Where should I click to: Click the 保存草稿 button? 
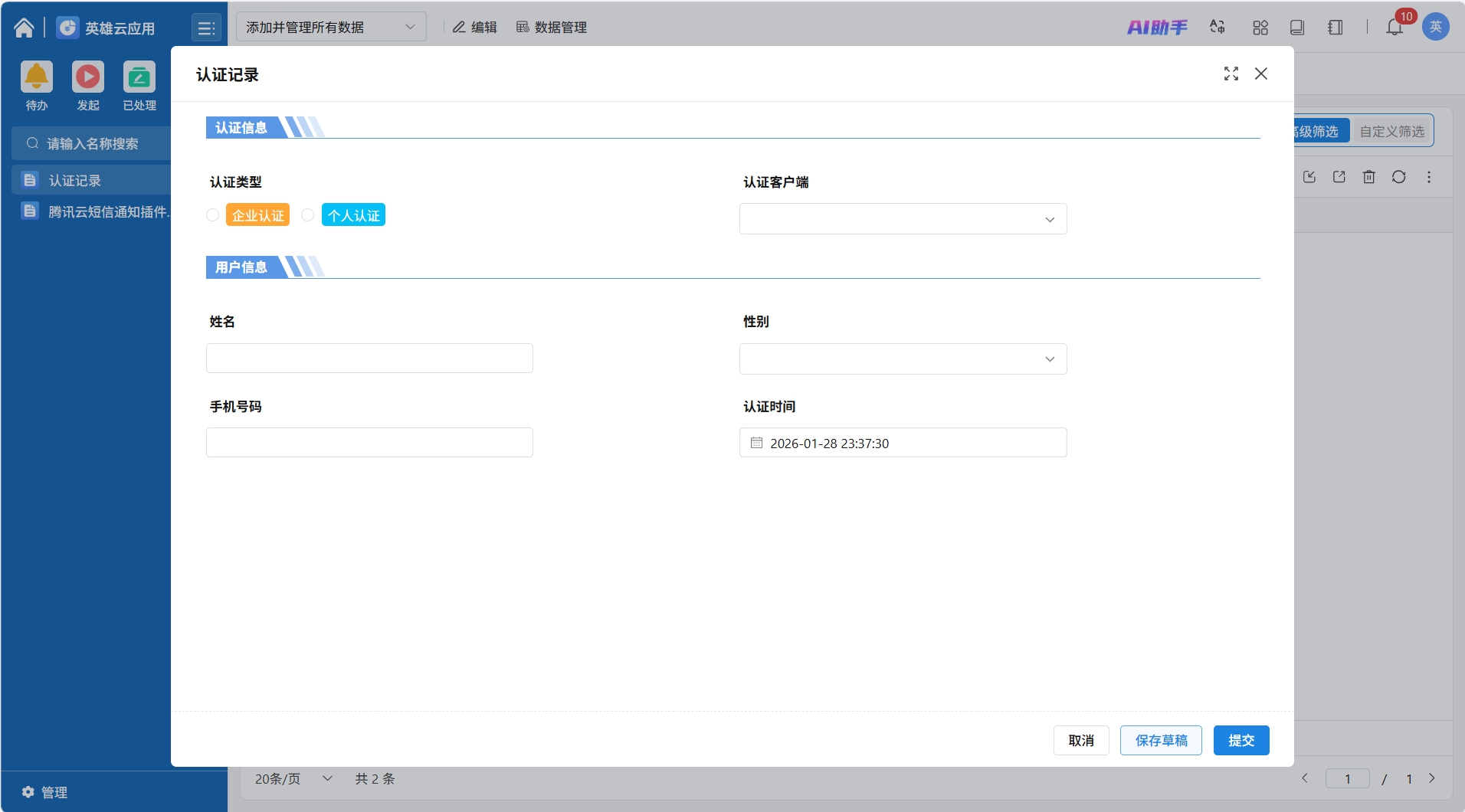(x=1160, y=740)
